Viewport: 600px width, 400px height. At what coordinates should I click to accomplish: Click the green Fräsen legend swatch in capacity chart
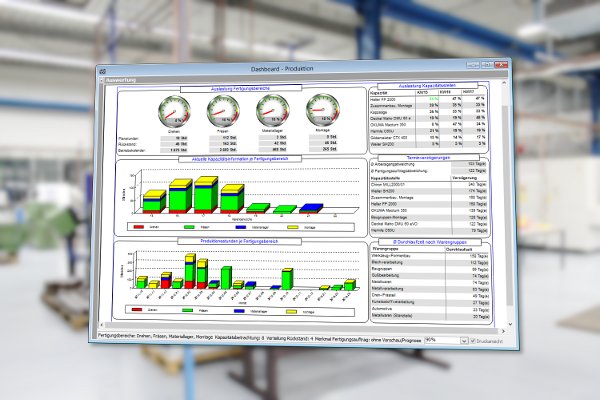coord(189,227)
